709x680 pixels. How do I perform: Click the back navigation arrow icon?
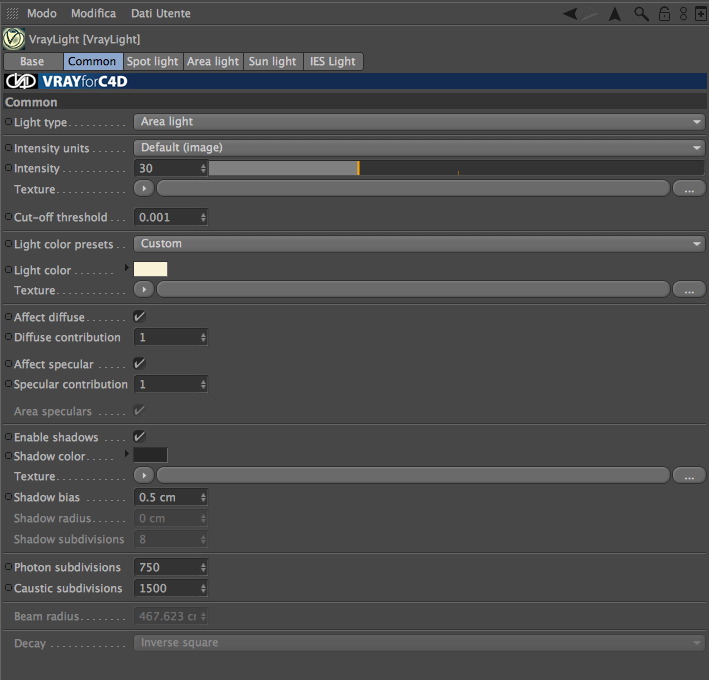tap(570, 14)
